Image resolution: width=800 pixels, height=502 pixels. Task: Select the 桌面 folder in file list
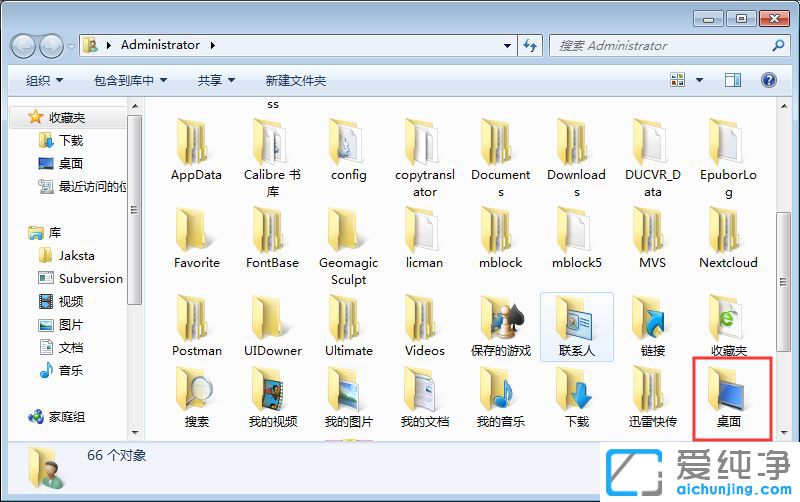(731, 398)
